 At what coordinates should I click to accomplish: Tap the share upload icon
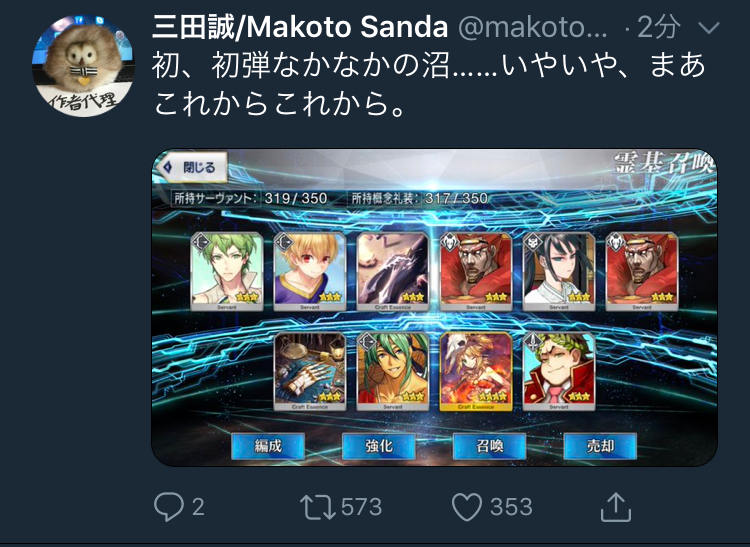point(616,507)
